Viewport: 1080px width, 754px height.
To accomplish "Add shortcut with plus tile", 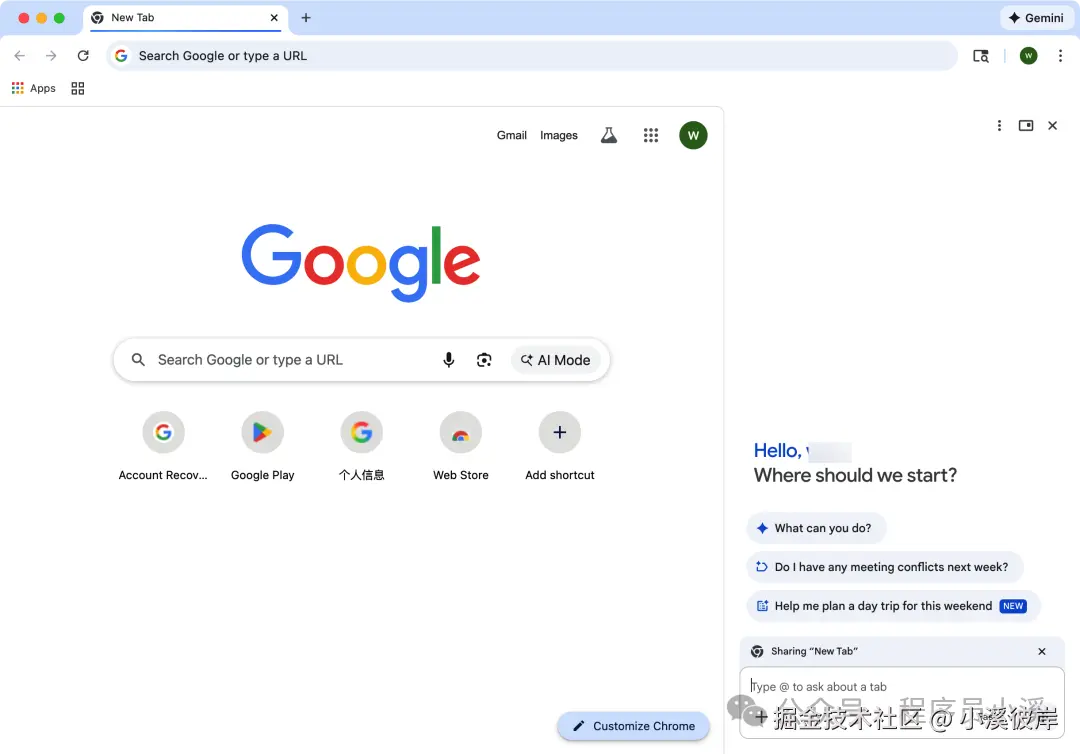I will coord(560,446).
